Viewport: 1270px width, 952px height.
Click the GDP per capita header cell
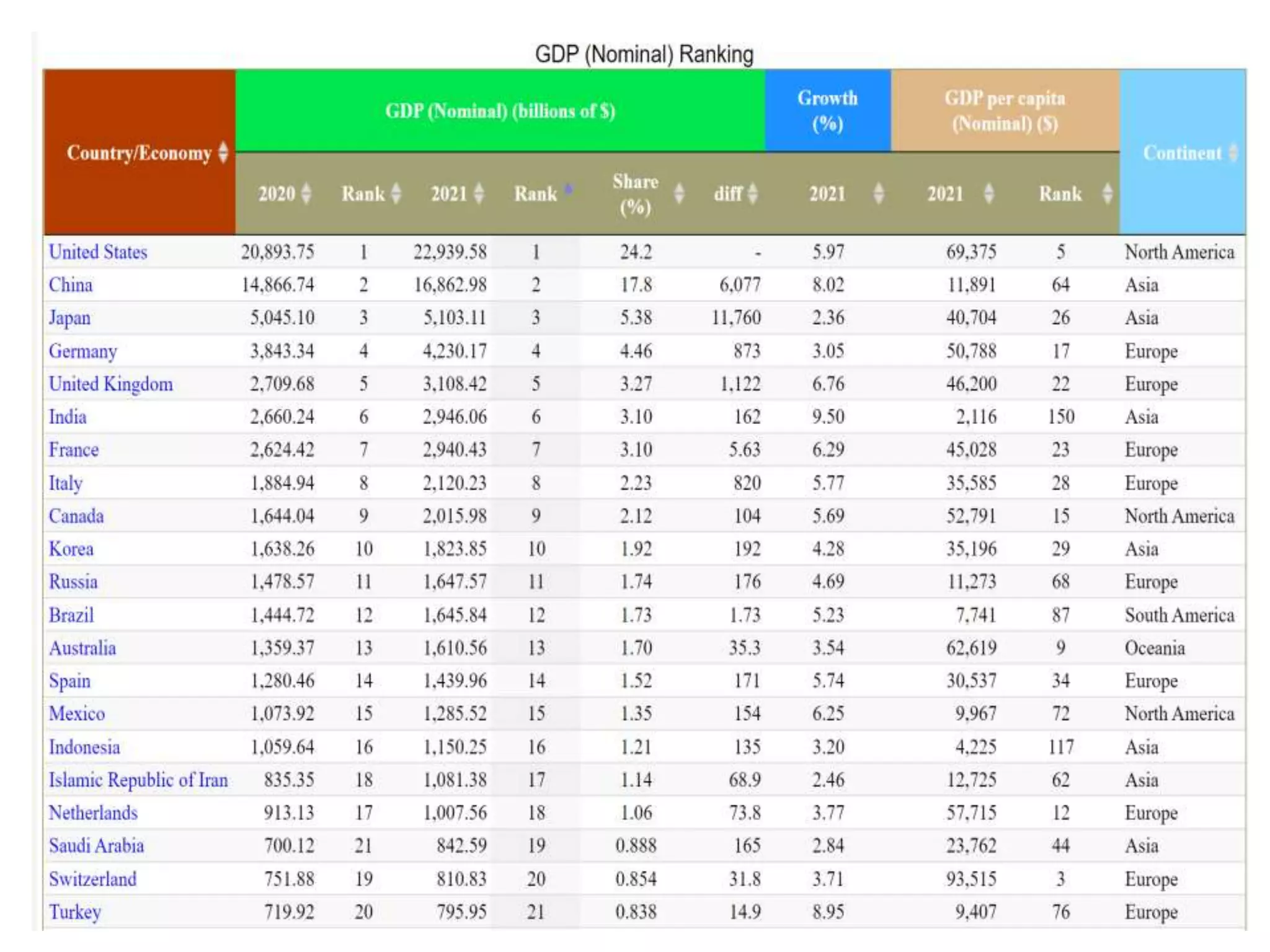coord(1005,111)
